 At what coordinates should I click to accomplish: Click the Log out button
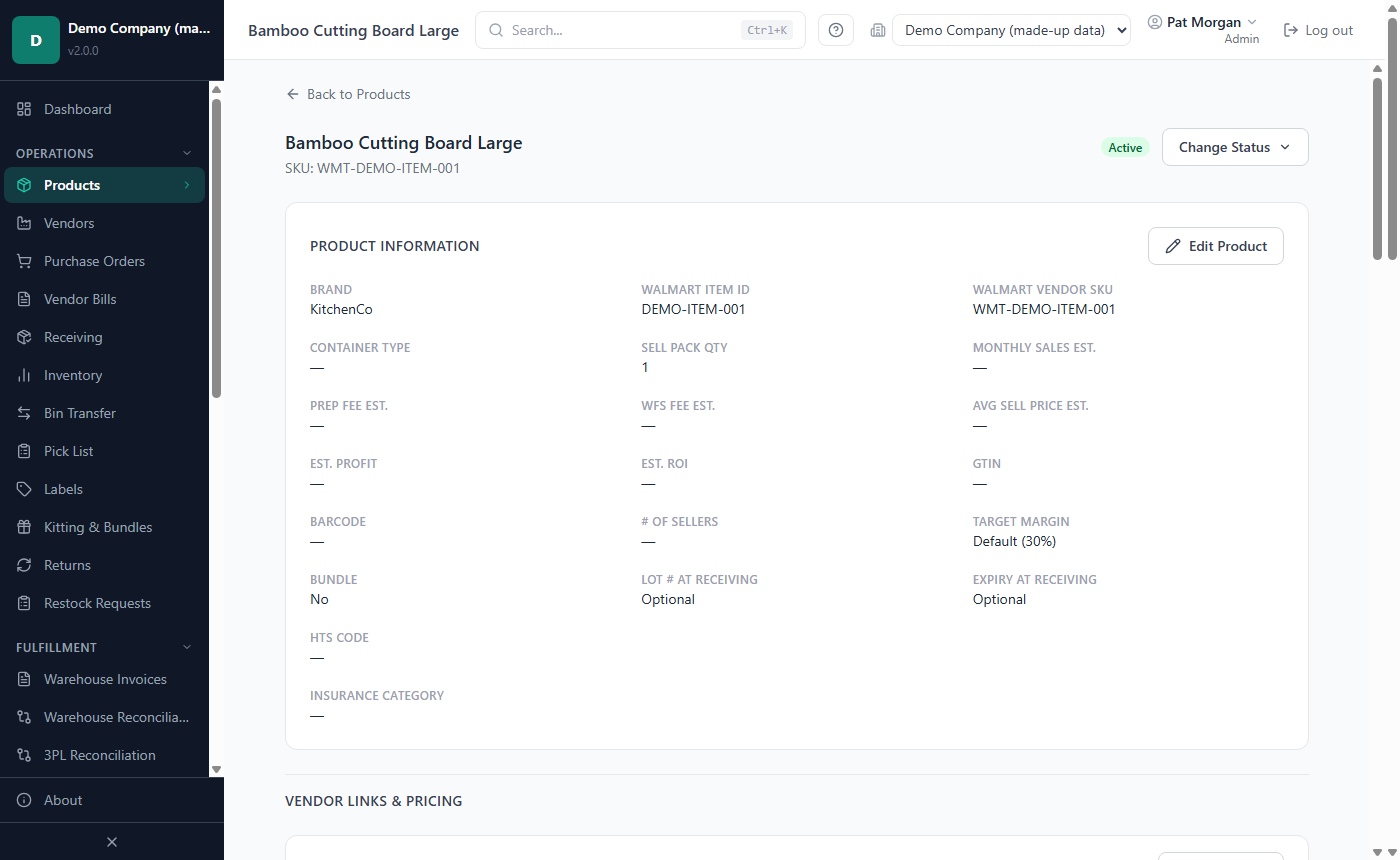tap(1318, 30)
